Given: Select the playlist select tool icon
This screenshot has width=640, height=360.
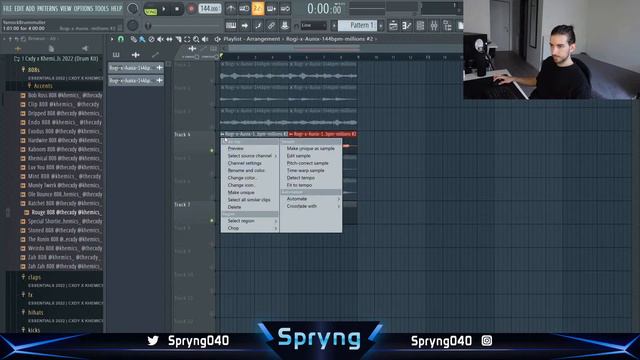Looking at the screenshot, I should pyautogui.click(x=187, y=39).
